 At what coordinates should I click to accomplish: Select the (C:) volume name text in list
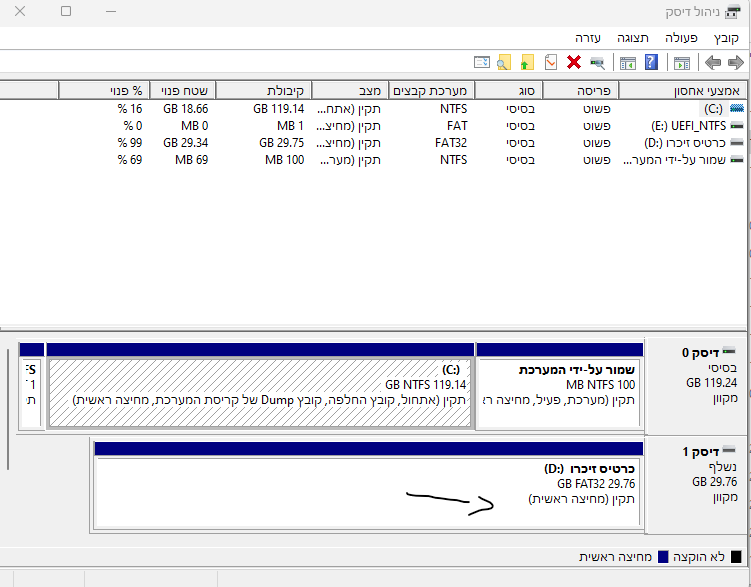tap(713, 109)
